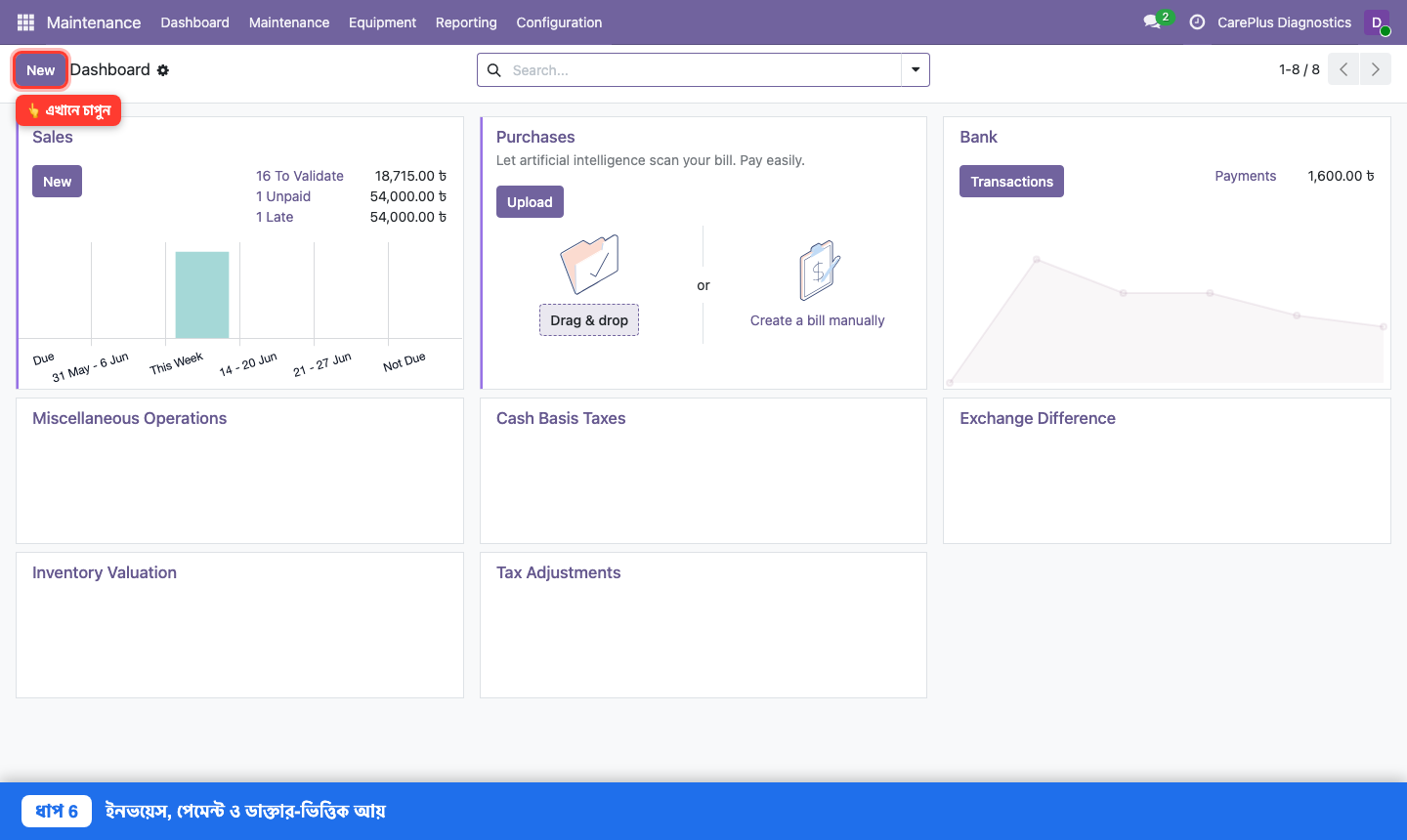Viewport: 1407px width, 840px height.
Task: Open the Maintenance menu item
Action: (x=289, y=22)
